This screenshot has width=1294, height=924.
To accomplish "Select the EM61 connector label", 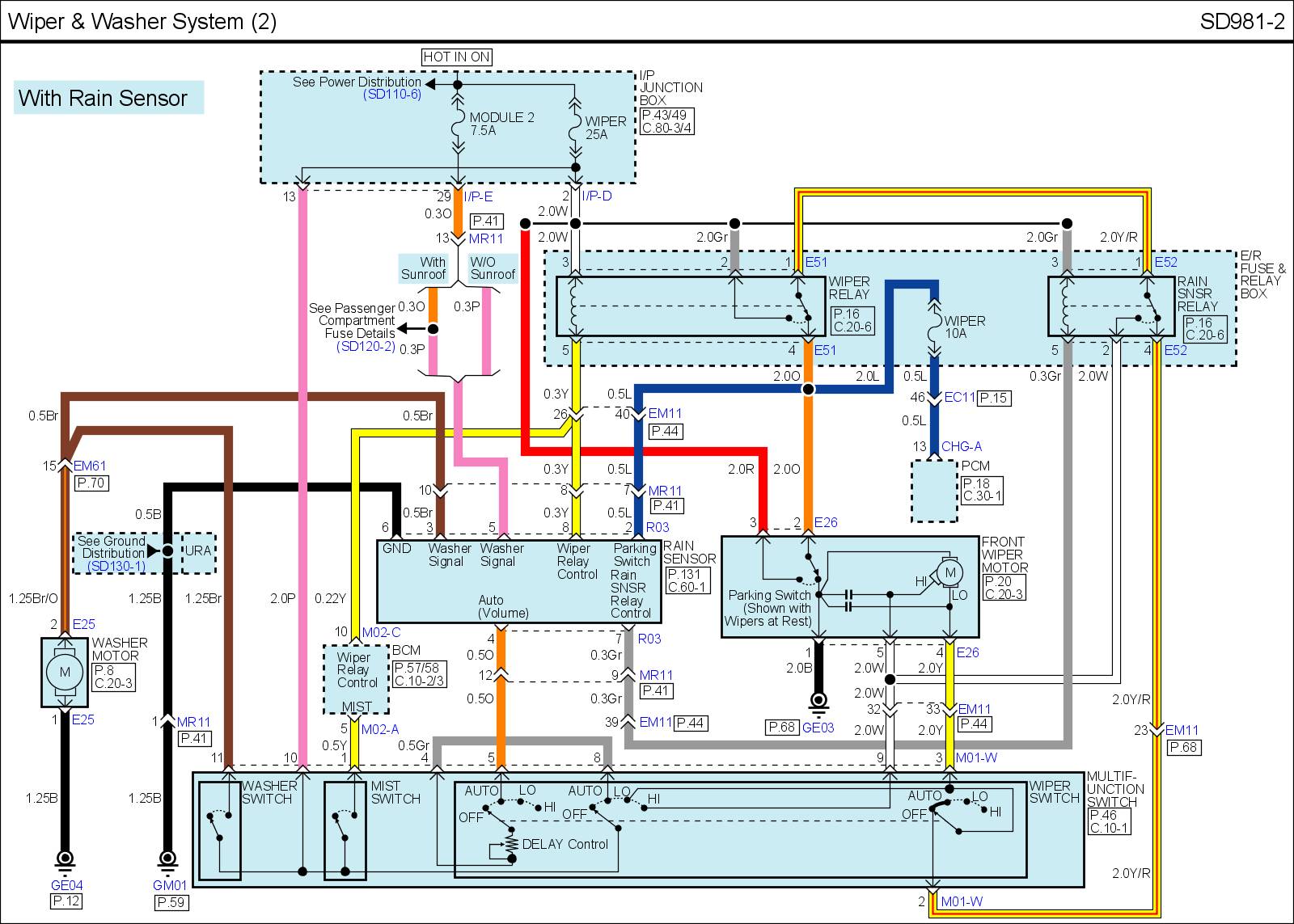I will click(90, 466).
